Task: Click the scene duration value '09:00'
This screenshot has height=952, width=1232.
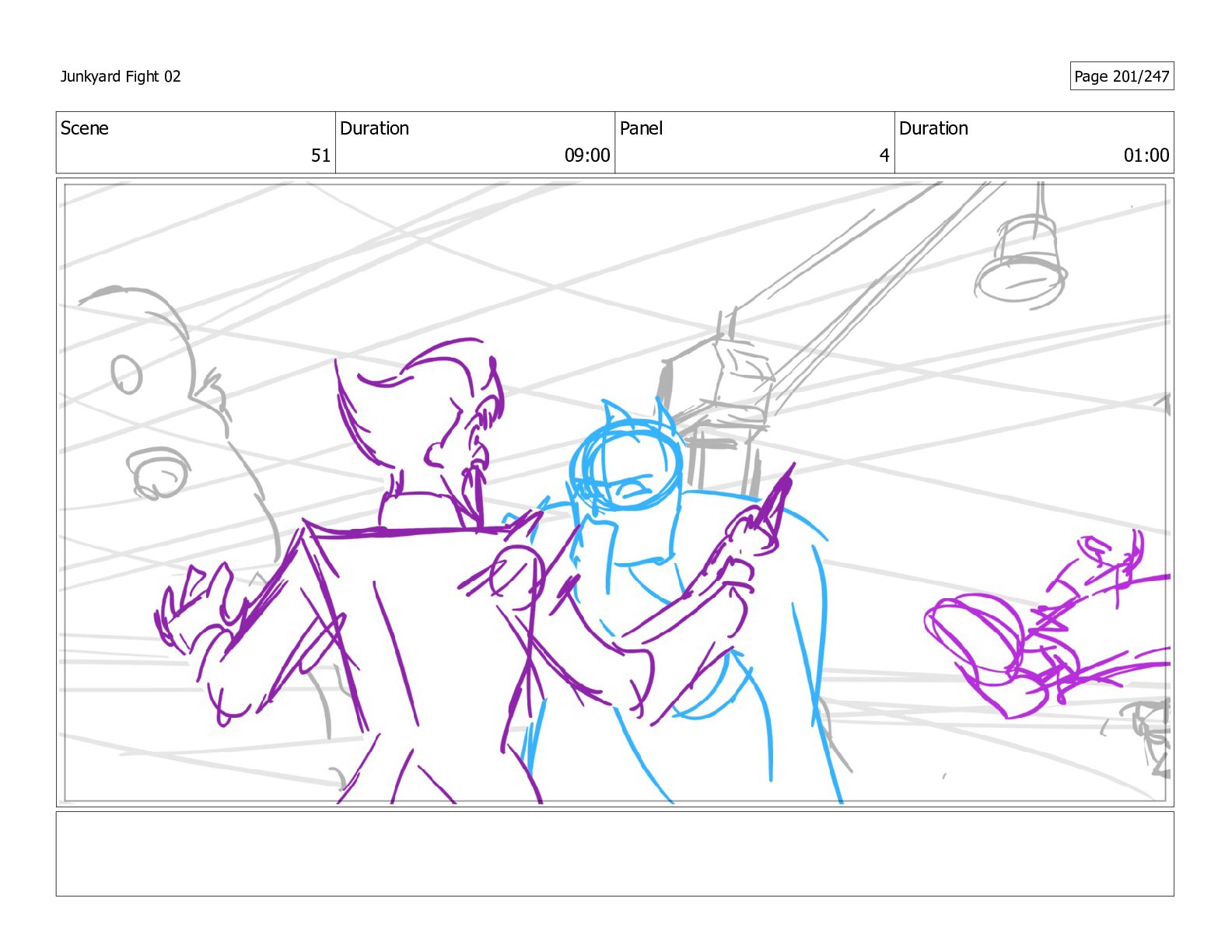Action: 587,156
